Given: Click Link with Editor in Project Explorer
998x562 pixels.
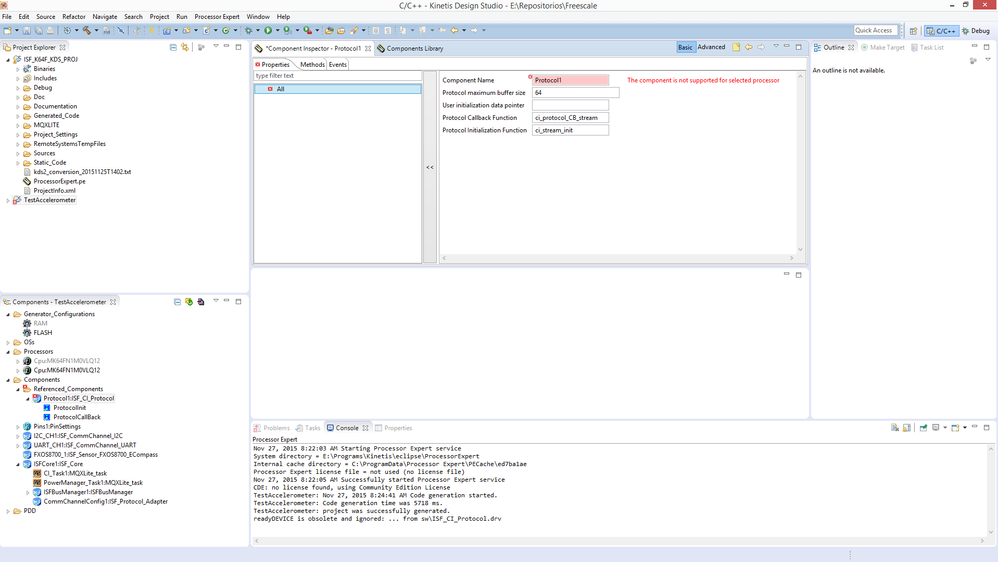Looking at the screenshot, I should coord(185,47).
